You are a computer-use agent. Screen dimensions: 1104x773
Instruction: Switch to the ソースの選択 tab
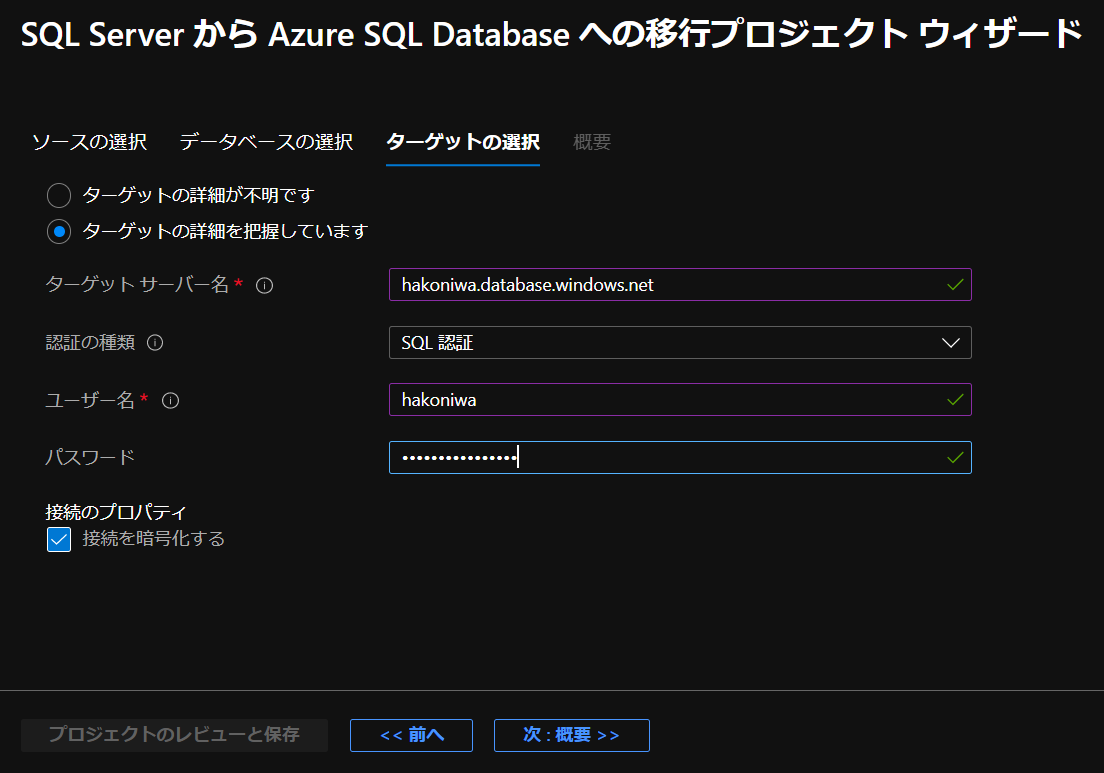click(88, 142)
